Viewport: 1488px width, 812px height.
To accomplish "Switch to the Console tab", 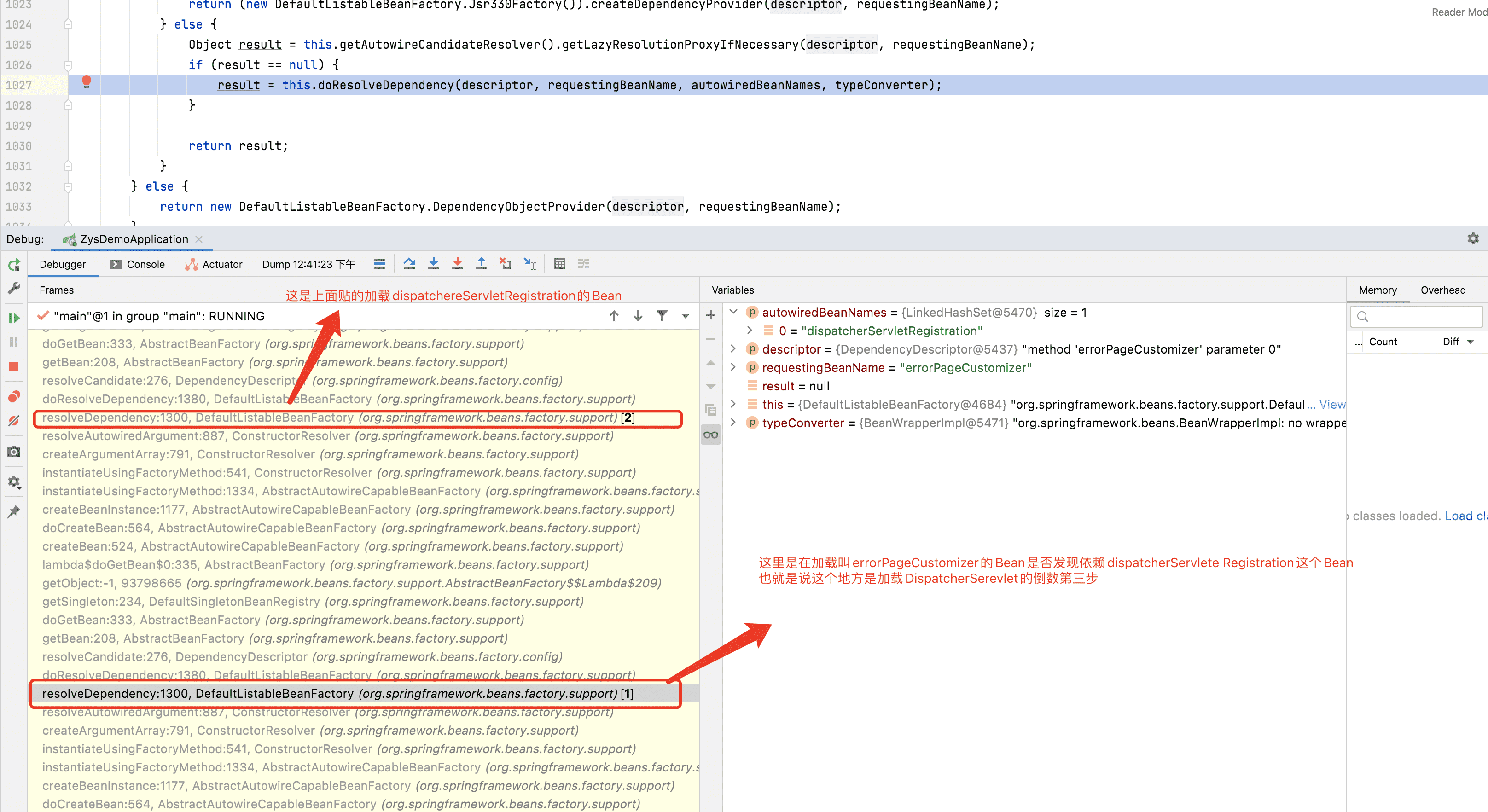I will click(138, 264).
